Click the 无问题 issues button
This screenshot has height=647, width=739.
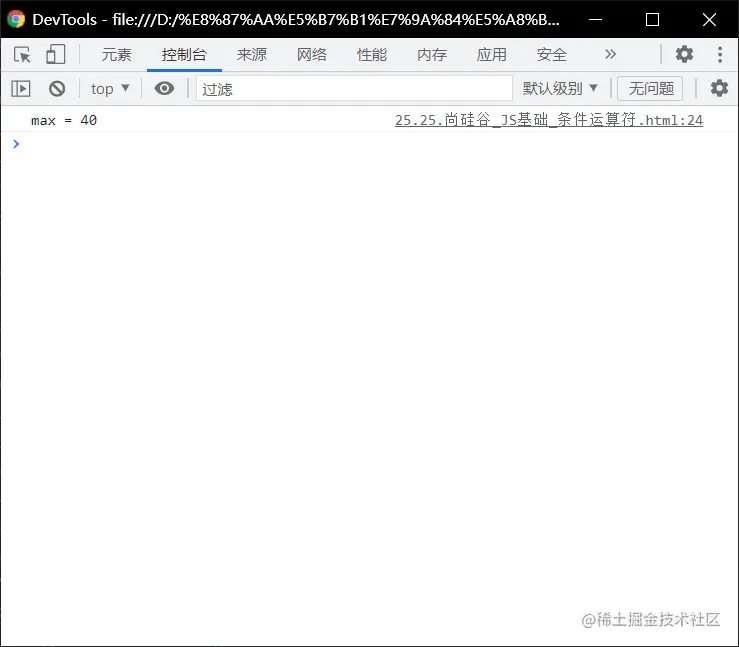(650, 89)
